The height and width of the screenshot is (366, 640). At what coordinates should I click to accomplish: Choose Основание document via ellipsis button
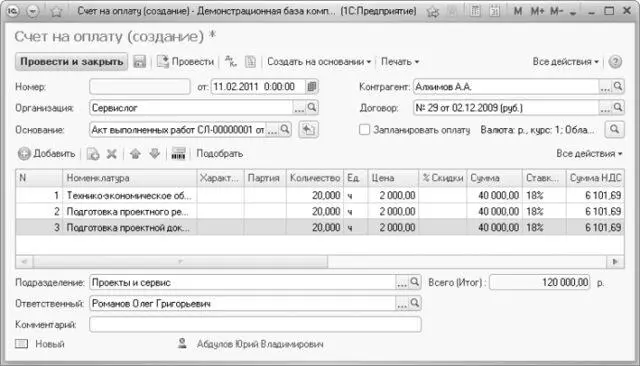pyautogui.click(x=272, y=130)
